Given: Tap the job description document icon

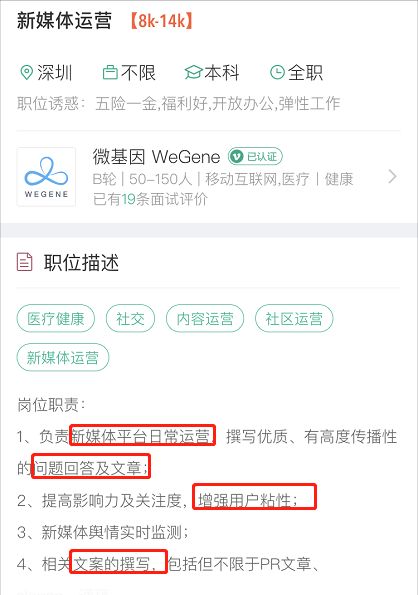Looking at the screenshot, I should pyautogui.click(x=25, y=262).
